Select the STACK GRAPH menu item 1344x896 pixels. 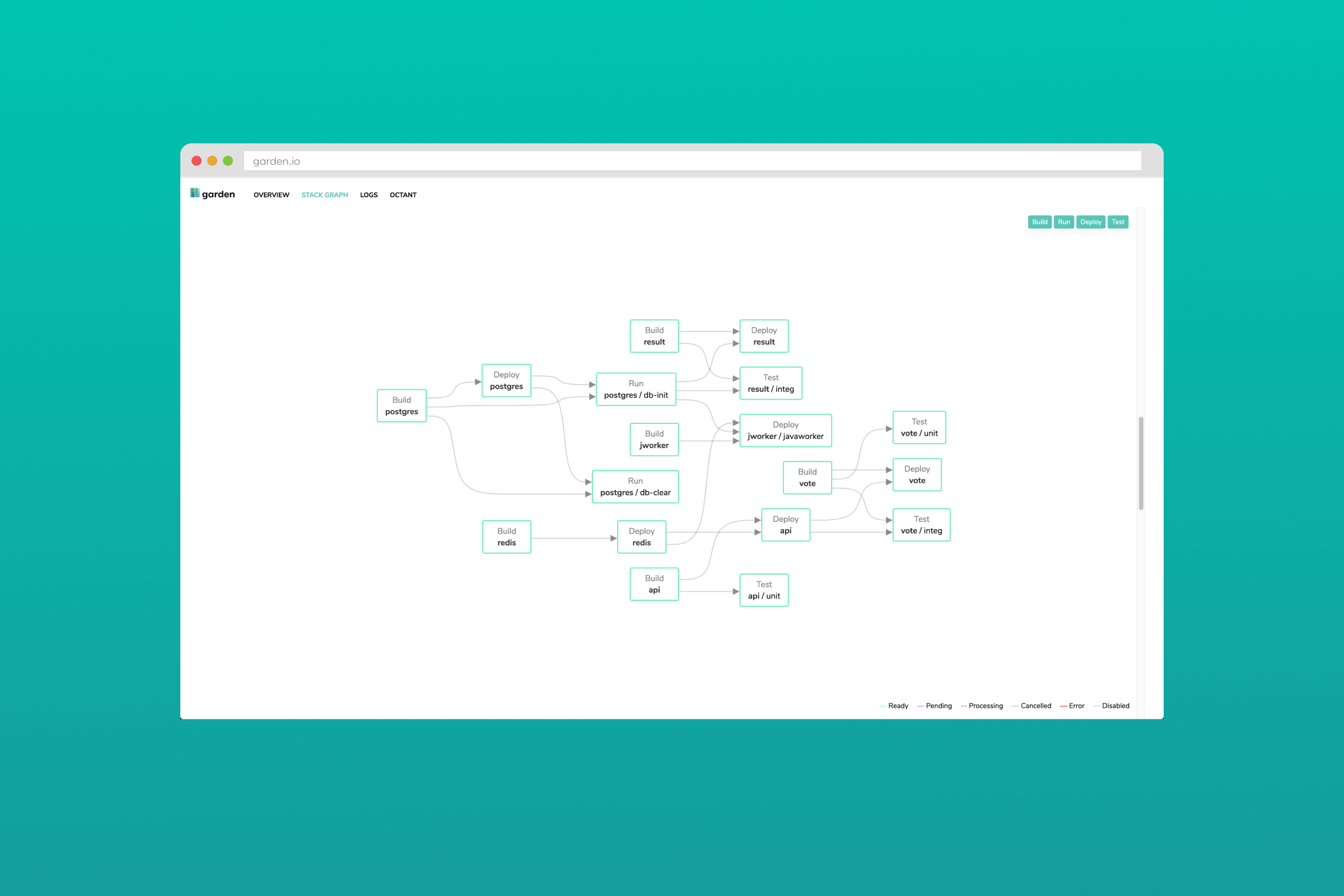pos(325,195)
